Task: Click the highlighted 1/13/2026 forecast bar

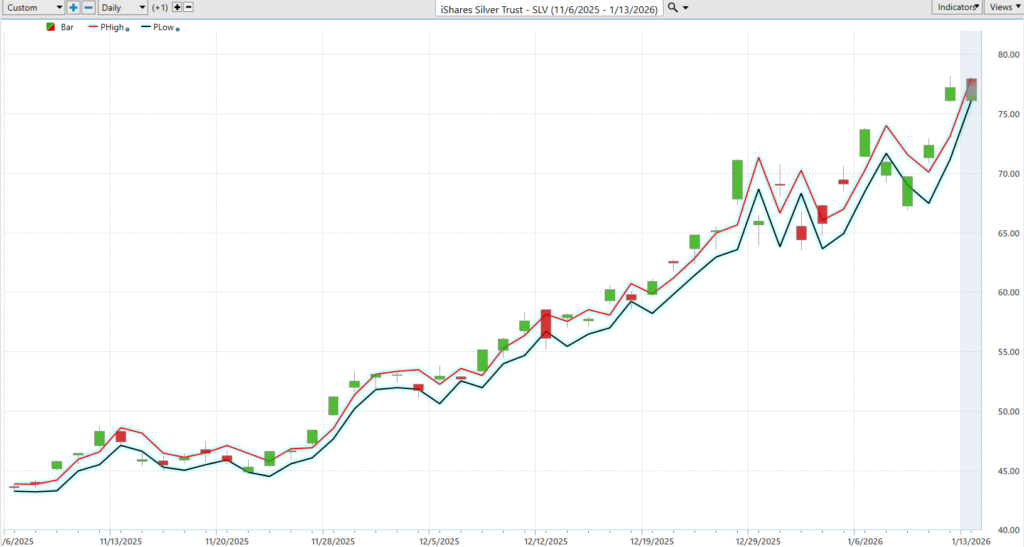Action: pyautogui.click(x=971, y=89)
